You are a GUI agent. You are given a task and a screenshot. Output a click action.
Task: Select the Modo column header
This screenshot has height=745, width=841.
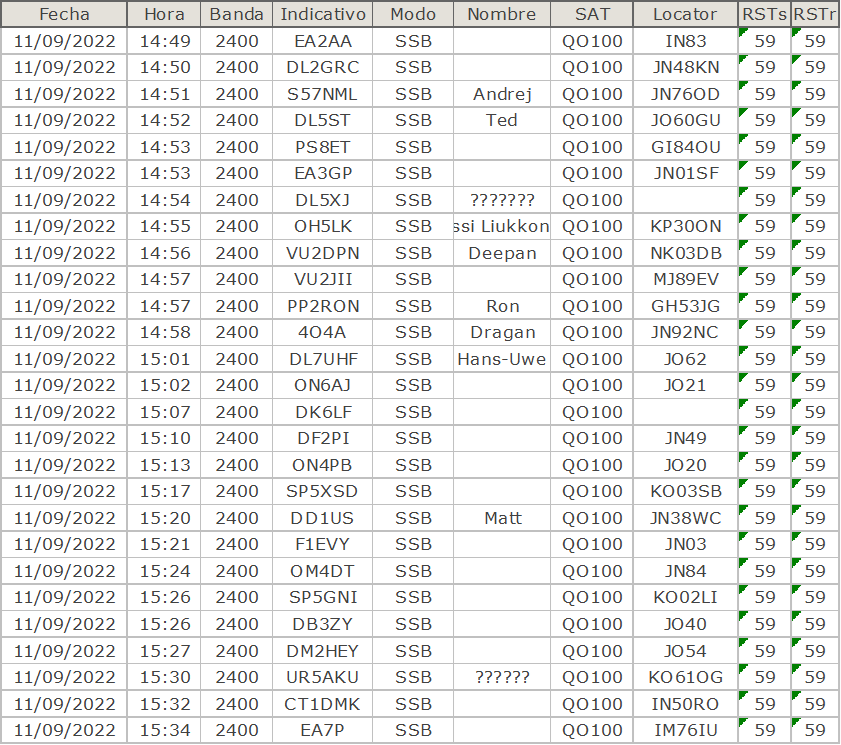click(x=413, y=14)
